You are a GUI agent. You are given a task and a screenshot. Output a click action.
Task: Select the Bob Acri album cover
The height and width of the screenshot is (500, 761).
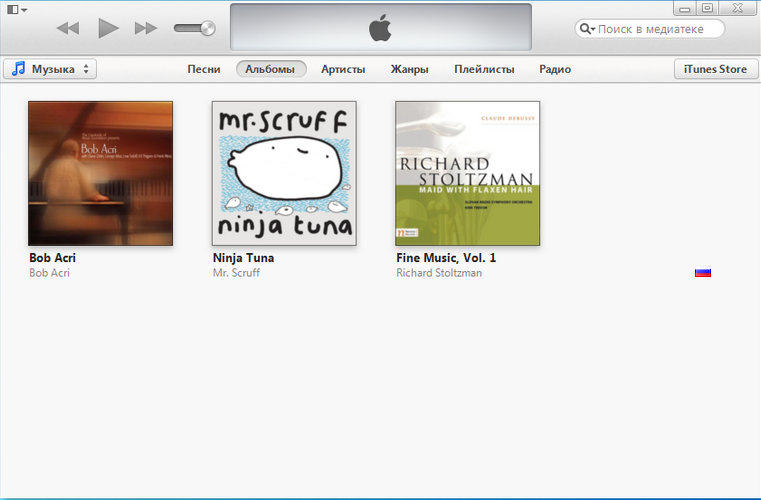point(100,173)
